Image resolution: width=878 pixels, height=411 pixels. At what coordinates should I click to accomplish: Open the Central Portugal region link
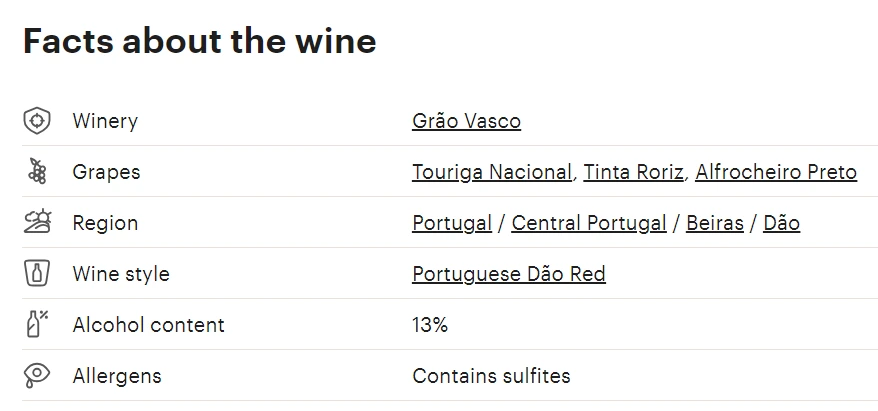(x=588, y=223)
